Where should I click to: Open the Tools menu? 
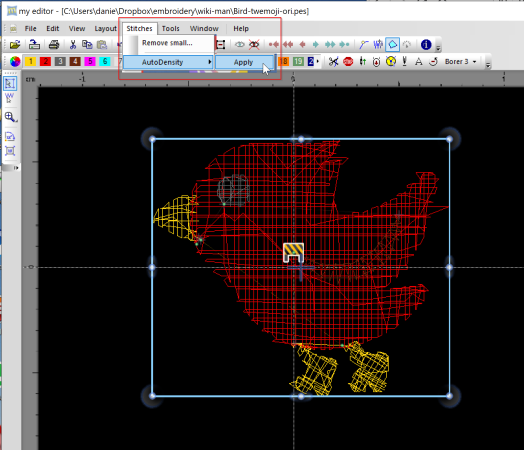[x=170, y=29]
